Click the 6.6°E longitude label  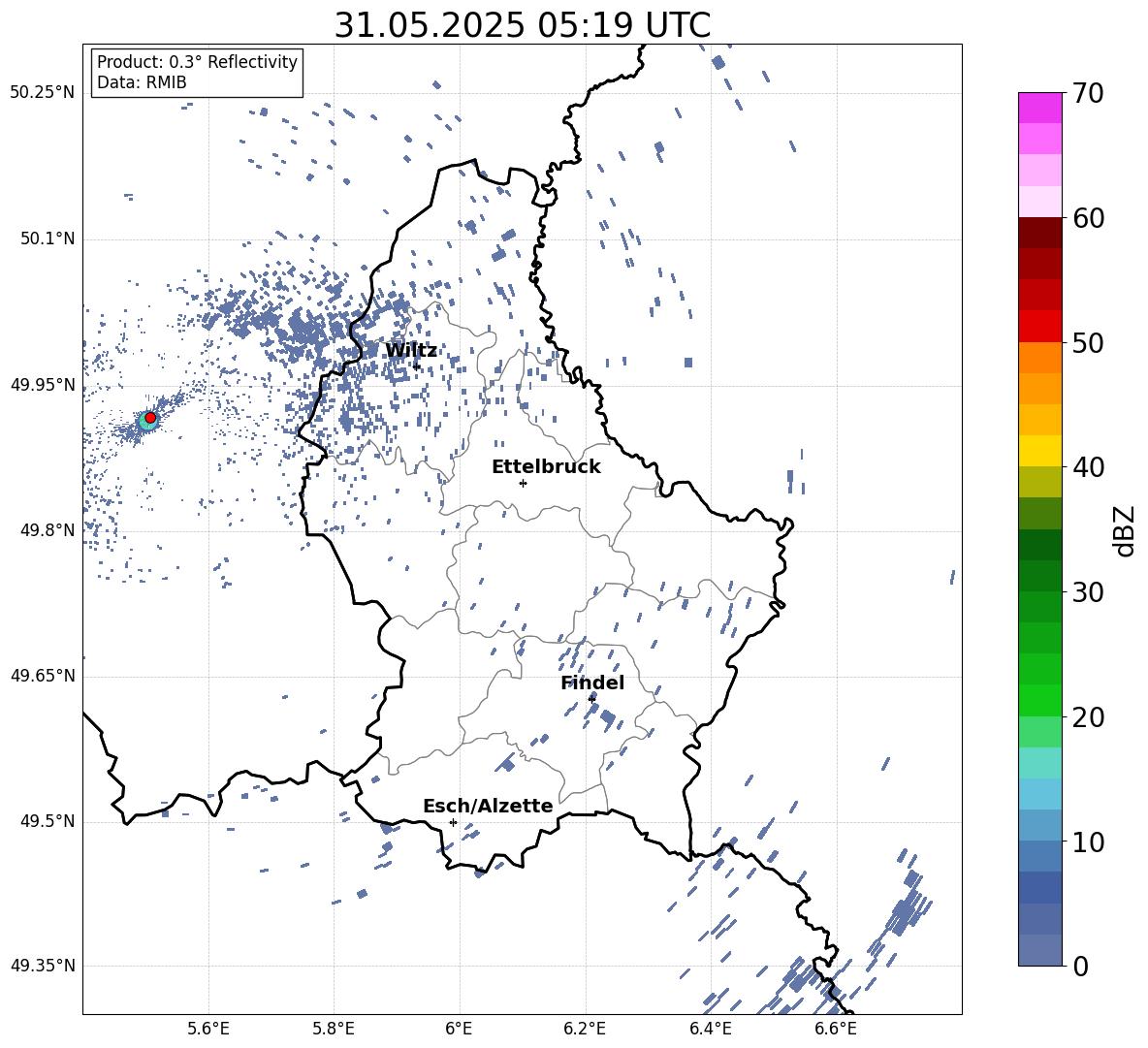(x=836, y=1029)
